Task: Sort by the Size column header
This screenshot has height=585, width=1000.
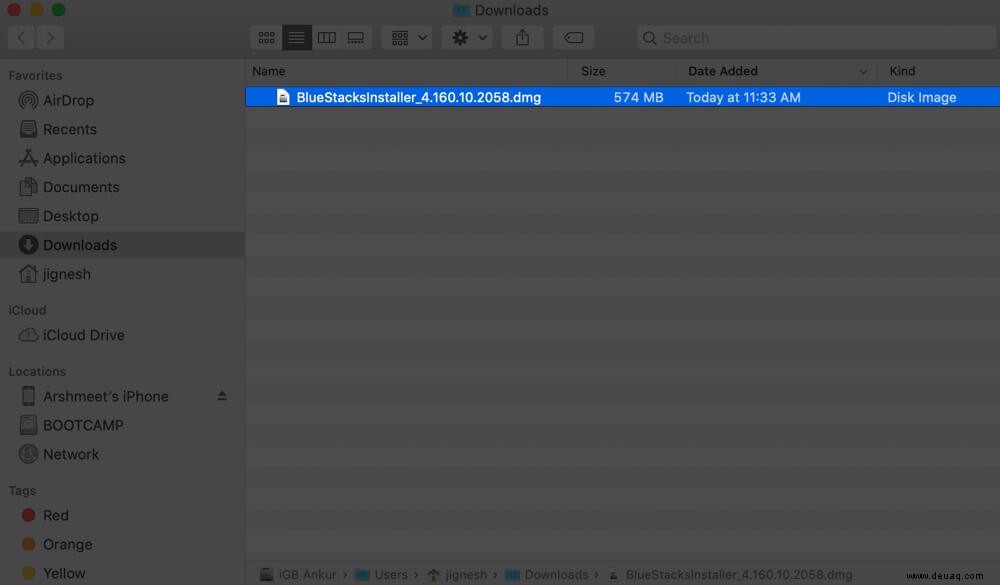Action: tap(593, 71)
